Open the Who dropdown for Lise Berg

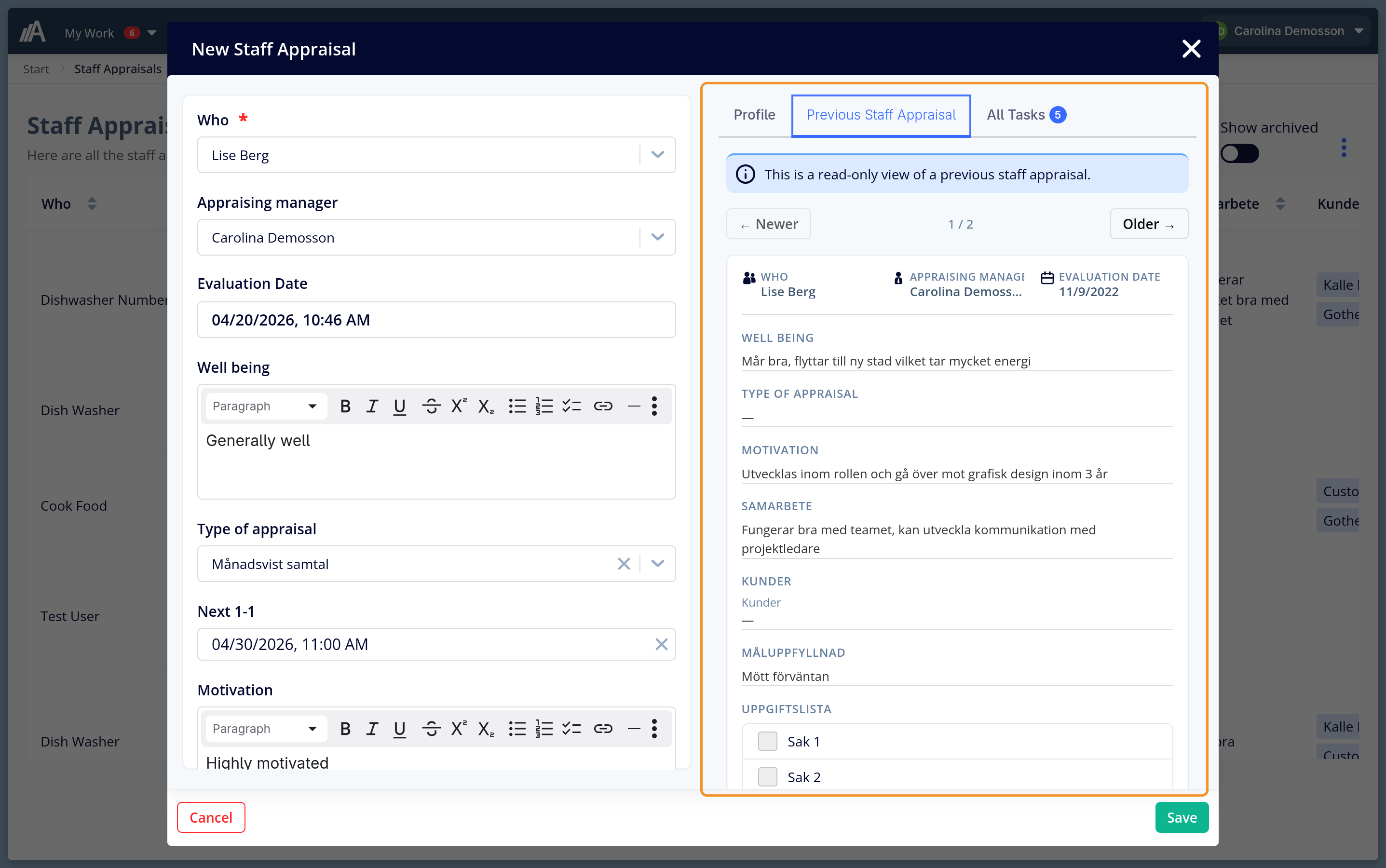[x=658, y=154]
